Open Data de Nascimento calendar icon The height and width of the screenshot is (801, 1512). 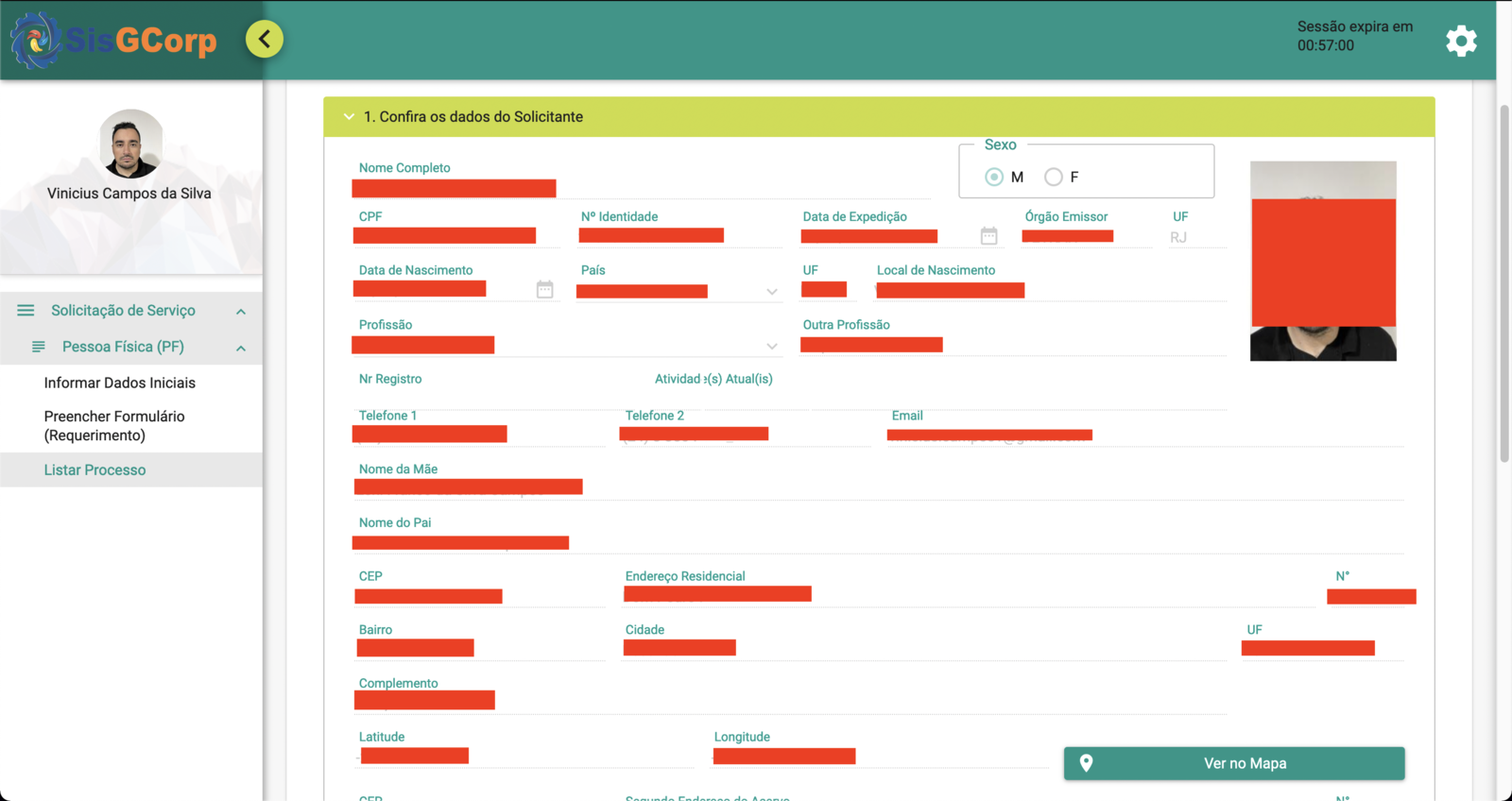pyautogui.click(x=544, y=290)
